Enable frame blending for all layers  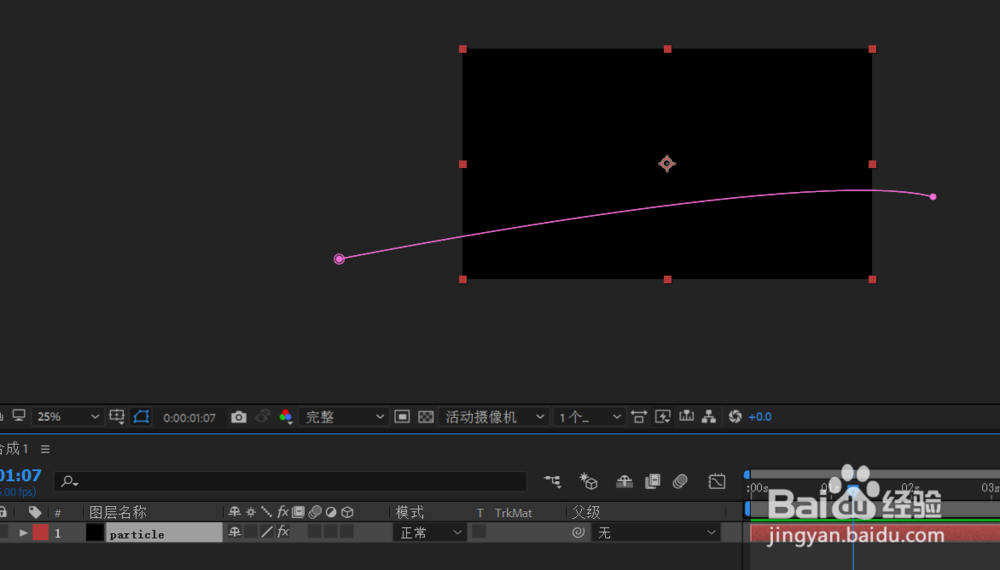pos(652,481)
